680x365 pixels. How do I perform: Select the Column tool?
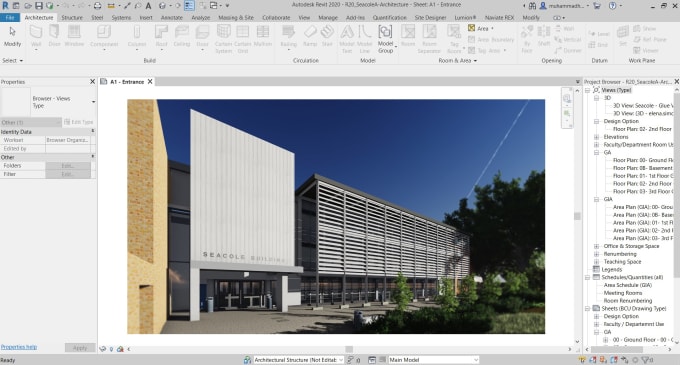click(137, 36)
